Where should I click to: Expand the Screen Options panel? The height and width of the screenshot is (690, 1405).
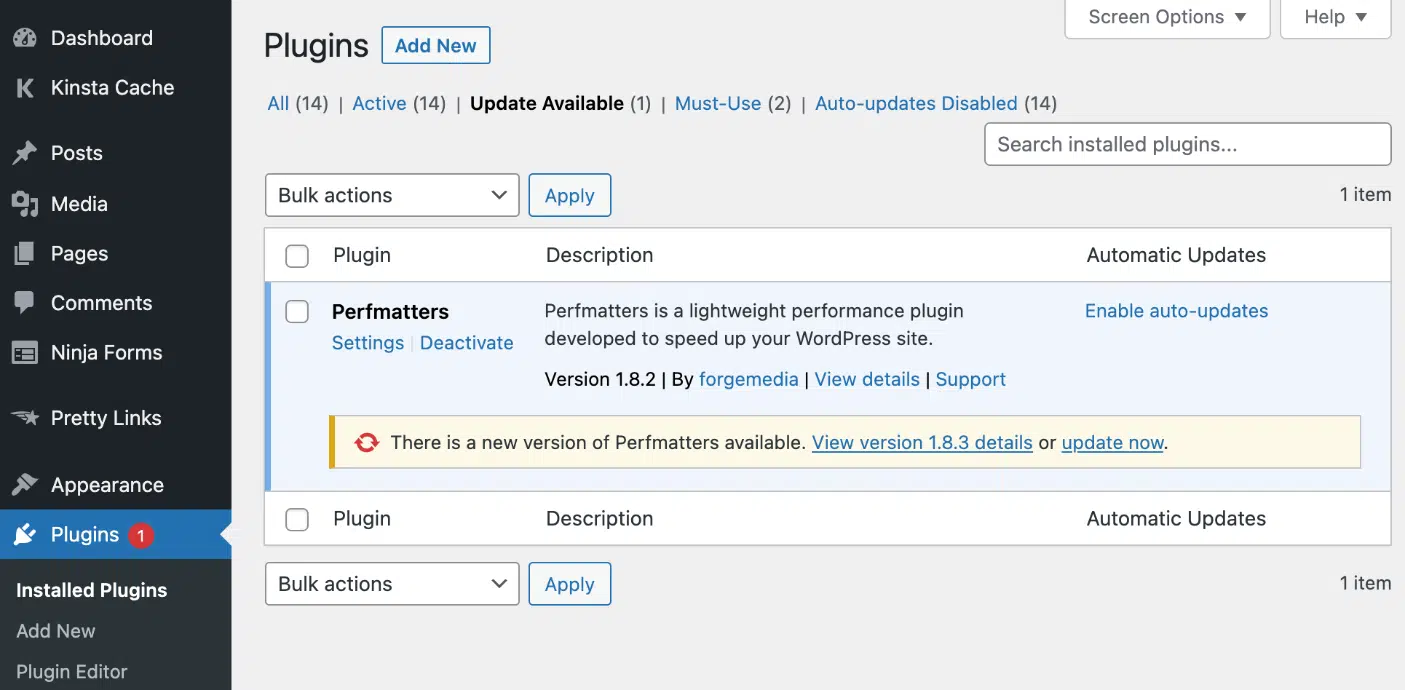(1166, 16)
